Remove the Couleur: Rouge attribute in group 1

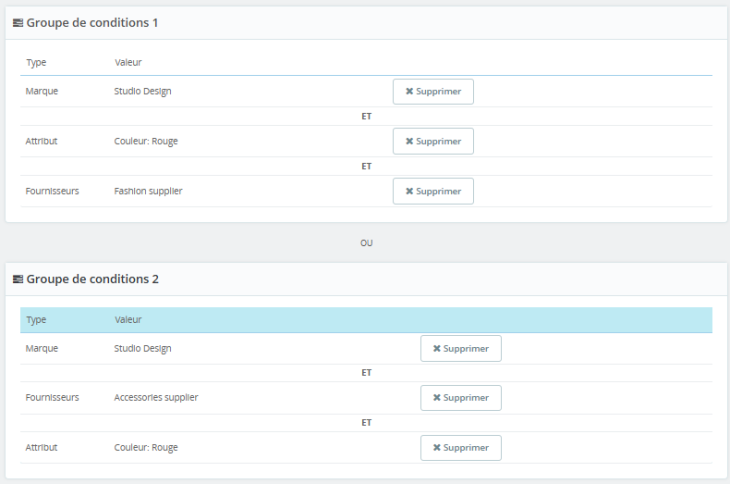[x=433, y=141]
